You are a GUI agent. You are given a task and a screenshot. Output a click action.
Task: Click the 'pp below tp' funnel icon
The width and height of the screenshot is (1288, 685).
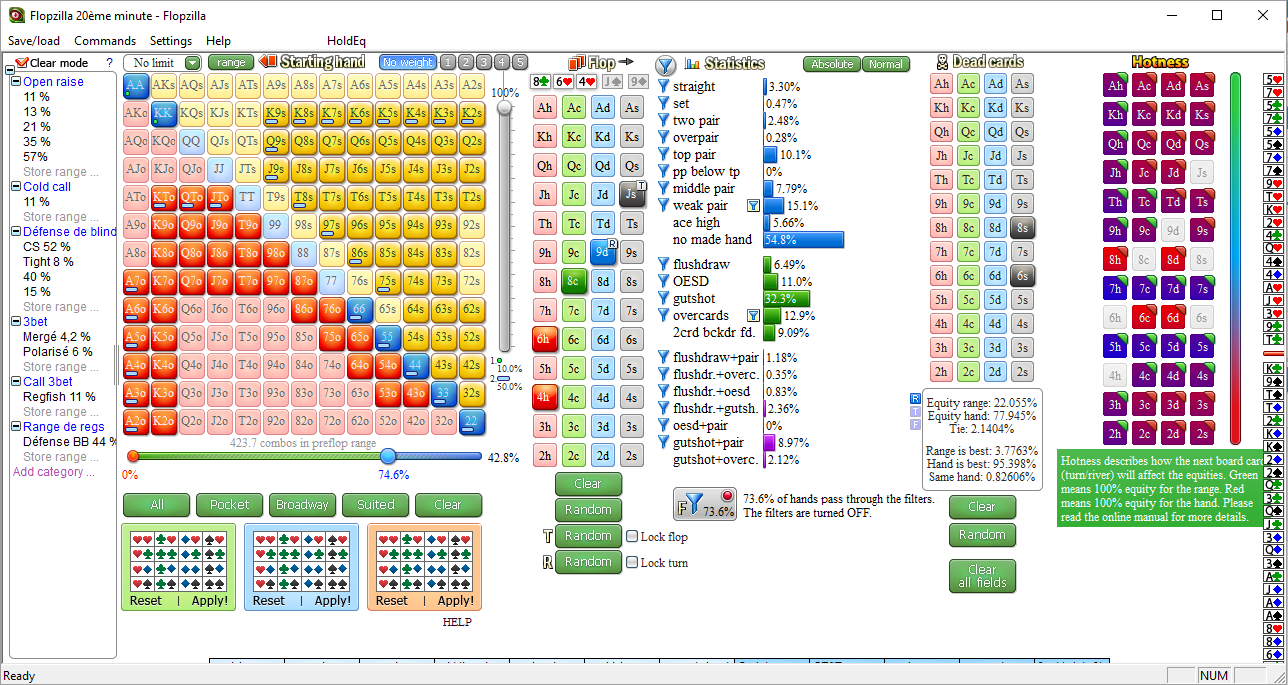click(x=663, y=172)
